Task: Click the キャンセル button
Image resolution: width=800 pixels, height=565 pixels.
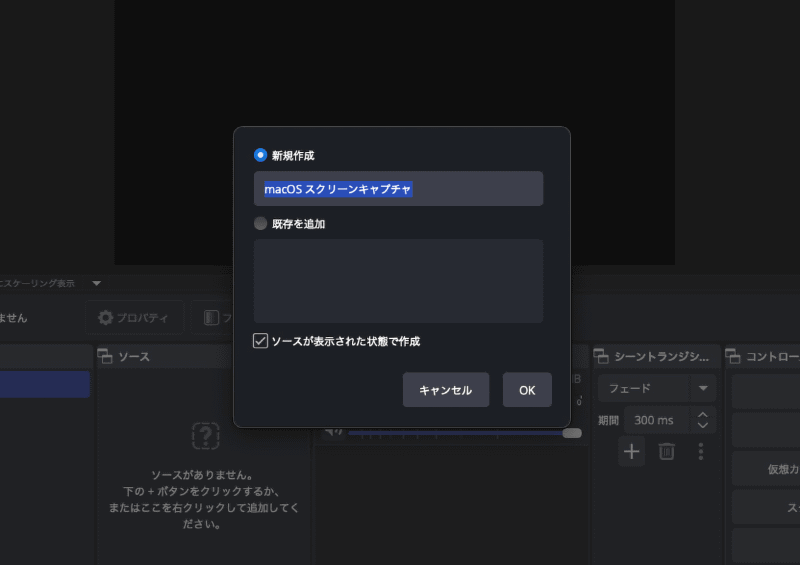Action: tap(446, 390)
